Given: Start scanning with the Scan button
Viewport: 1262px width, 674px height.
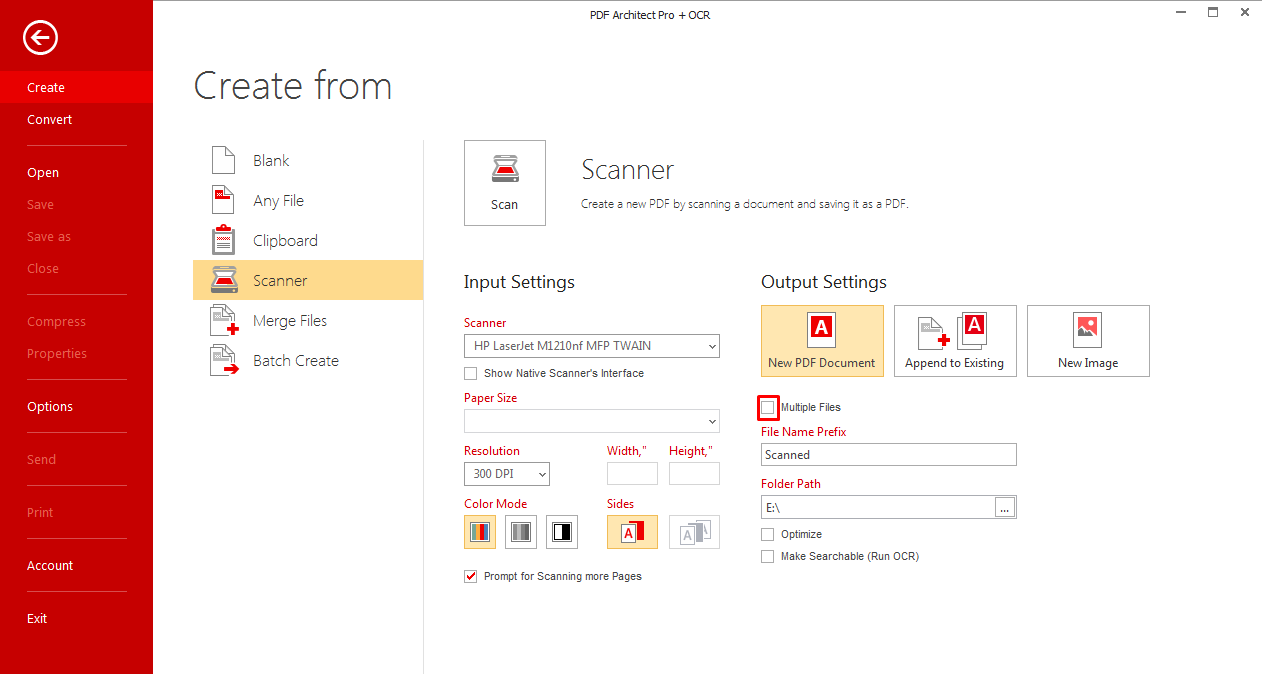Looking at the screenshot, I should (x=505, y=182).
